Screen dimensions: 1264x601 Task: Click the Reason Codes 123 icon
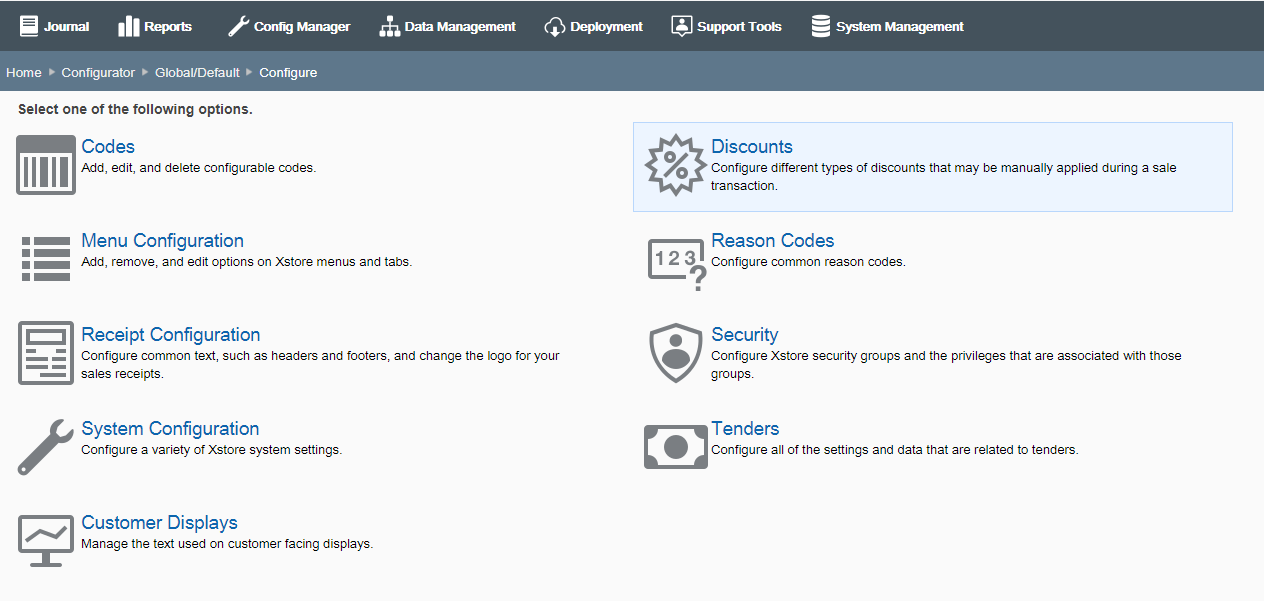tap(675, 263)
